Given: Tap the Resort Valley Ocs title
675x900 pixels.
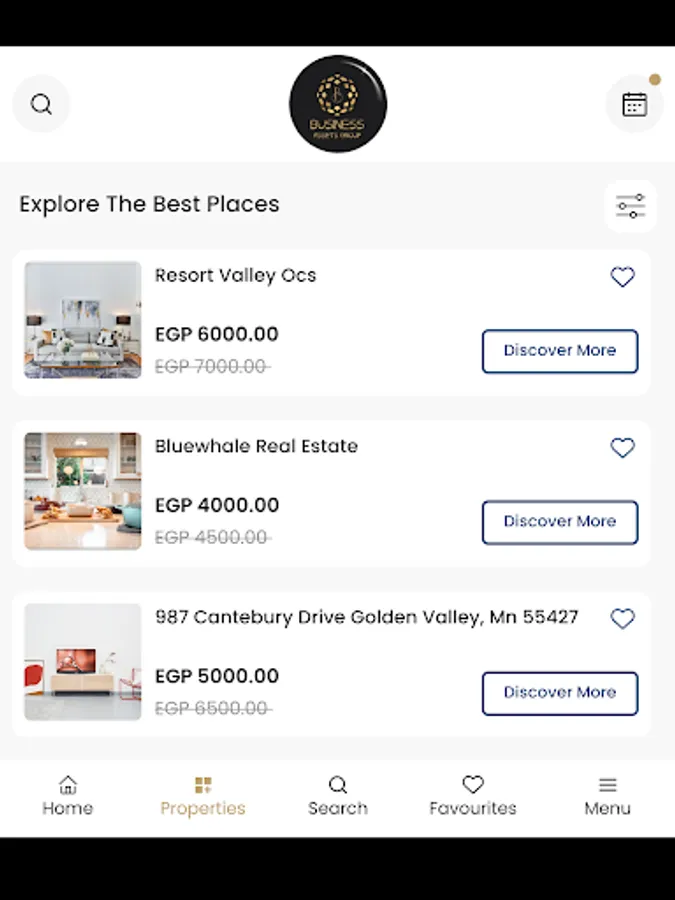Looking at the screenshot, I should click(x=235, y=276).
